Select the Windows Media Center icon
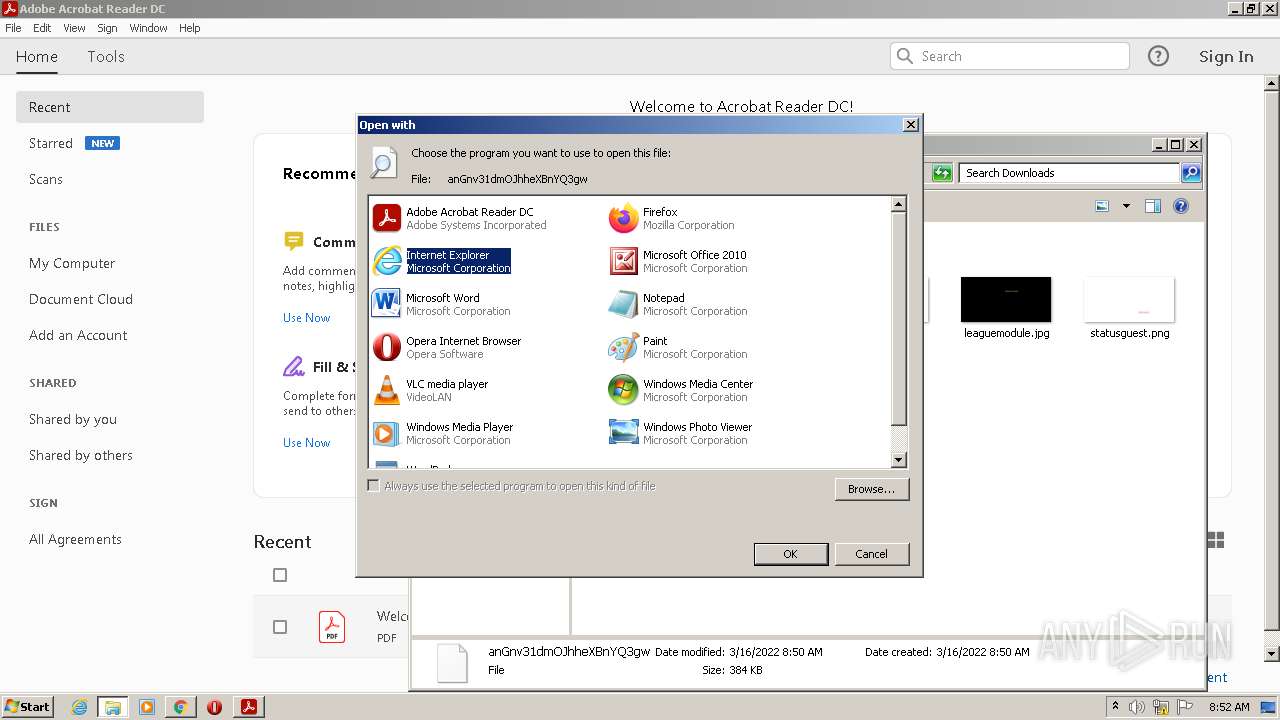The height and width of the screenshot is (720, 1280). [x=623, y=390]
